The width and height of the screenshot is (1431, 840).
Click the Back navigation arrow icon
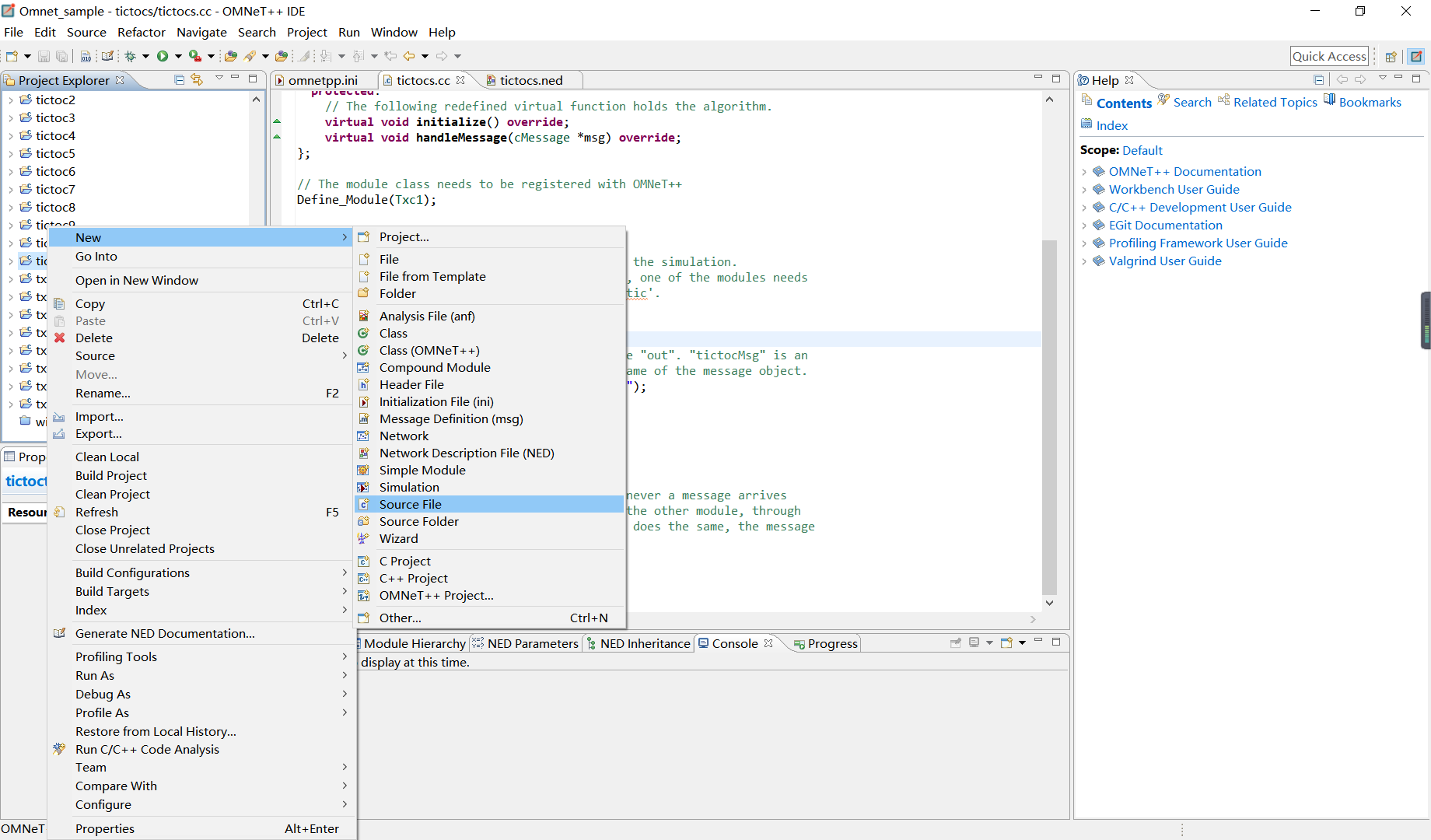(409, 56)
